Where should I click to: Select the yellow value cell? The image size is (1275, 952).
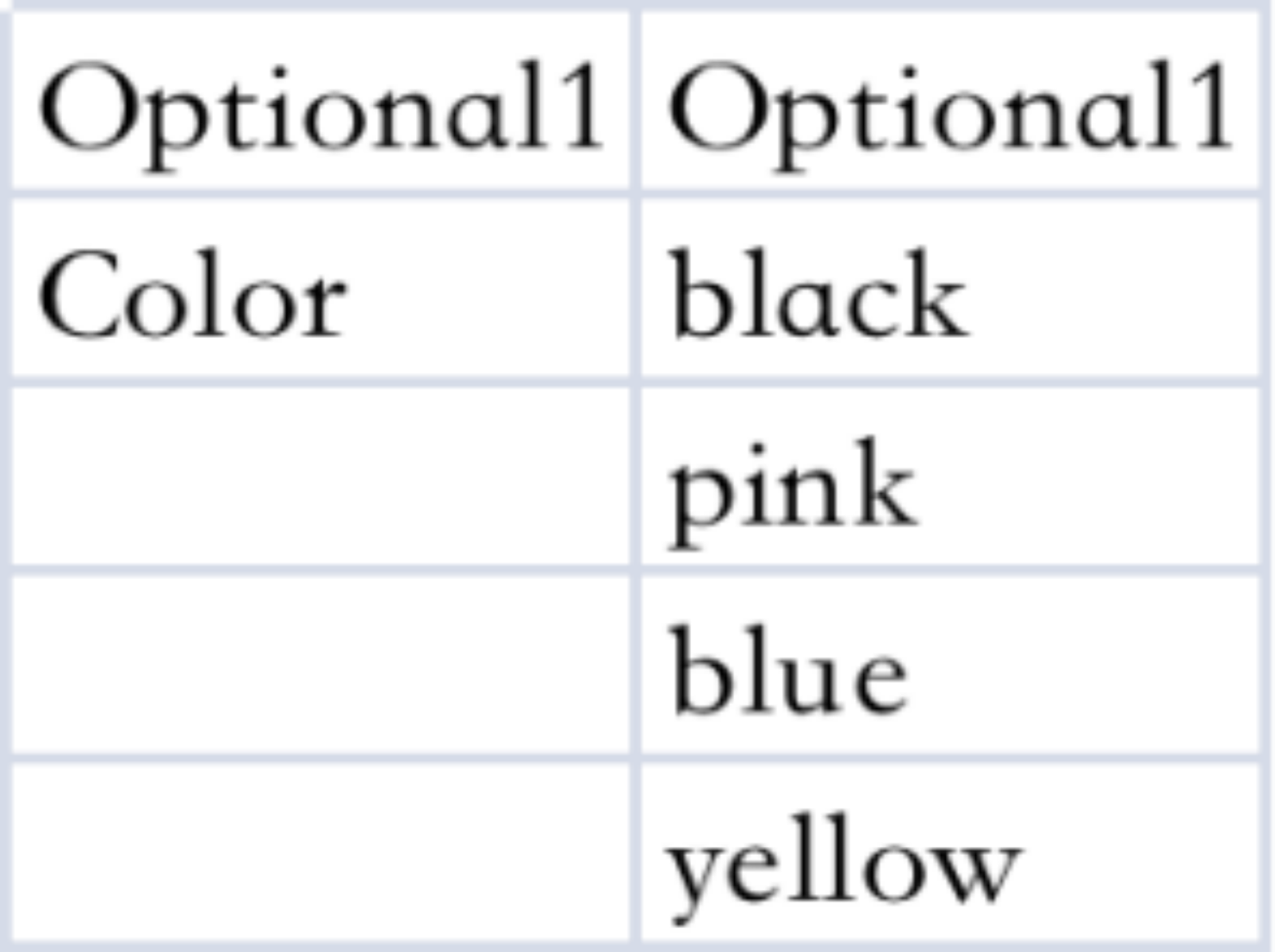pyautogui.click(x=948, y=852)
